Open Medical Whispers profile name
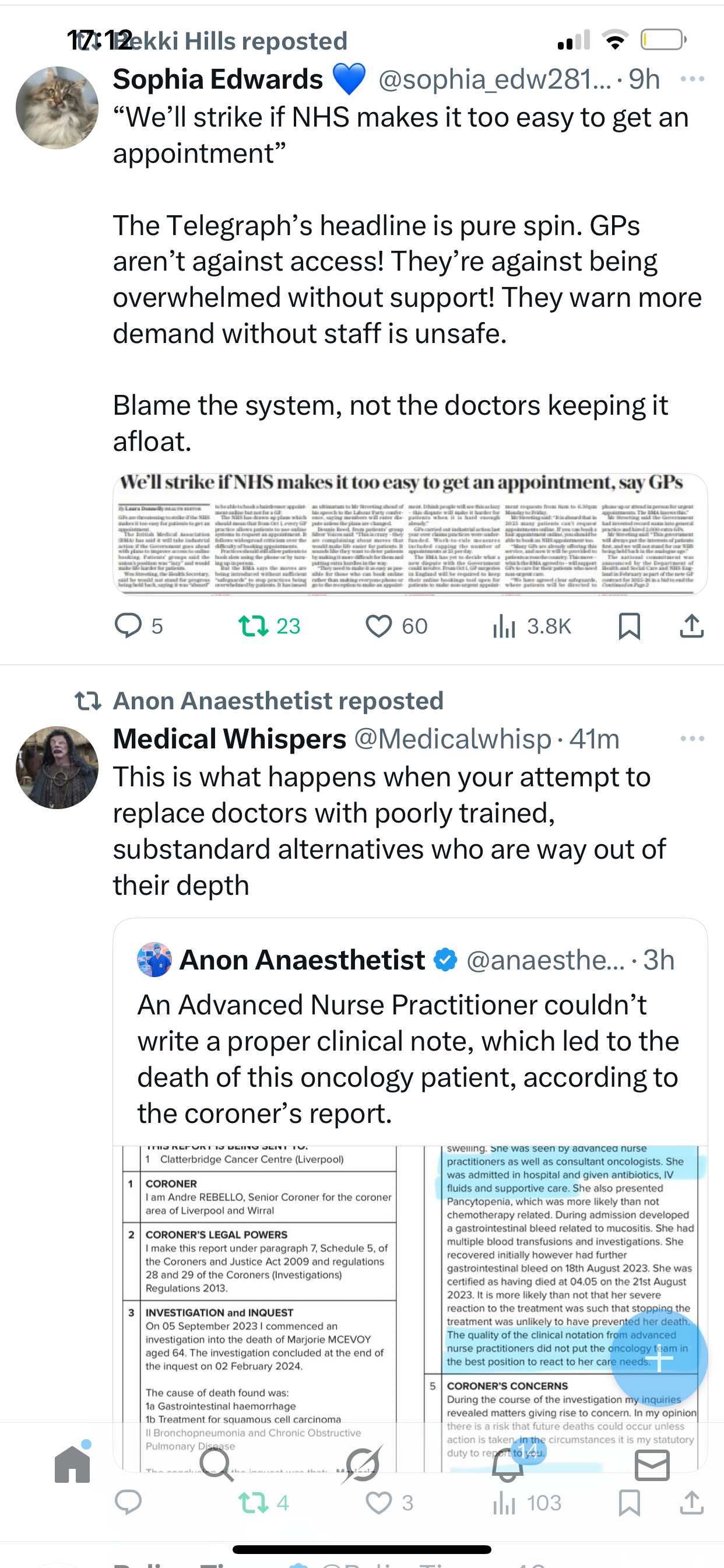The image size is (724, 1568). [x=229, y=739]
